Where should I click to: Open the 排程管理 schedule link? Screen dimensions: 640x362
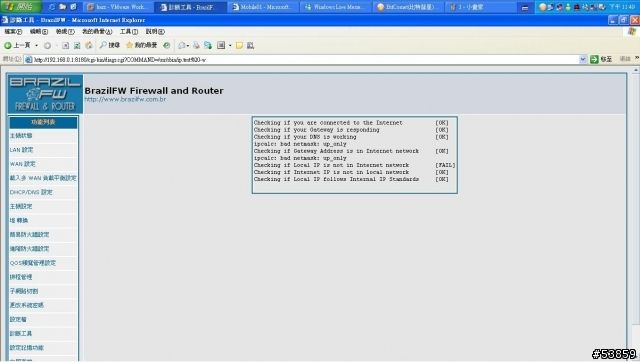pos(21,277)
